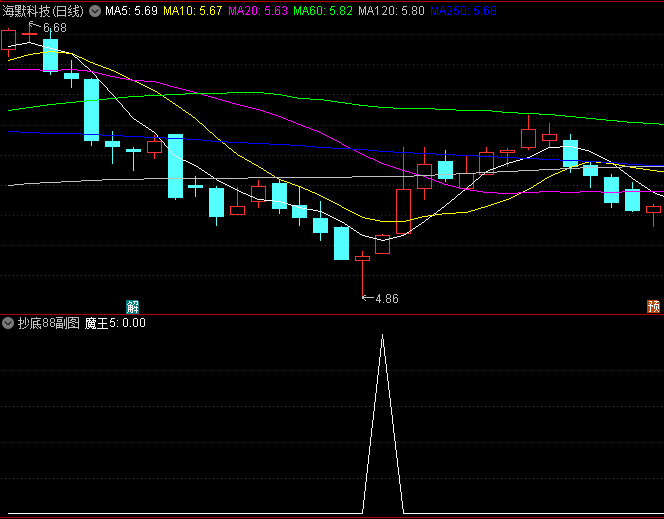
Task: Expand dropdown arrow beside 抄底88副图 indicator
Action: pos(8,323)
